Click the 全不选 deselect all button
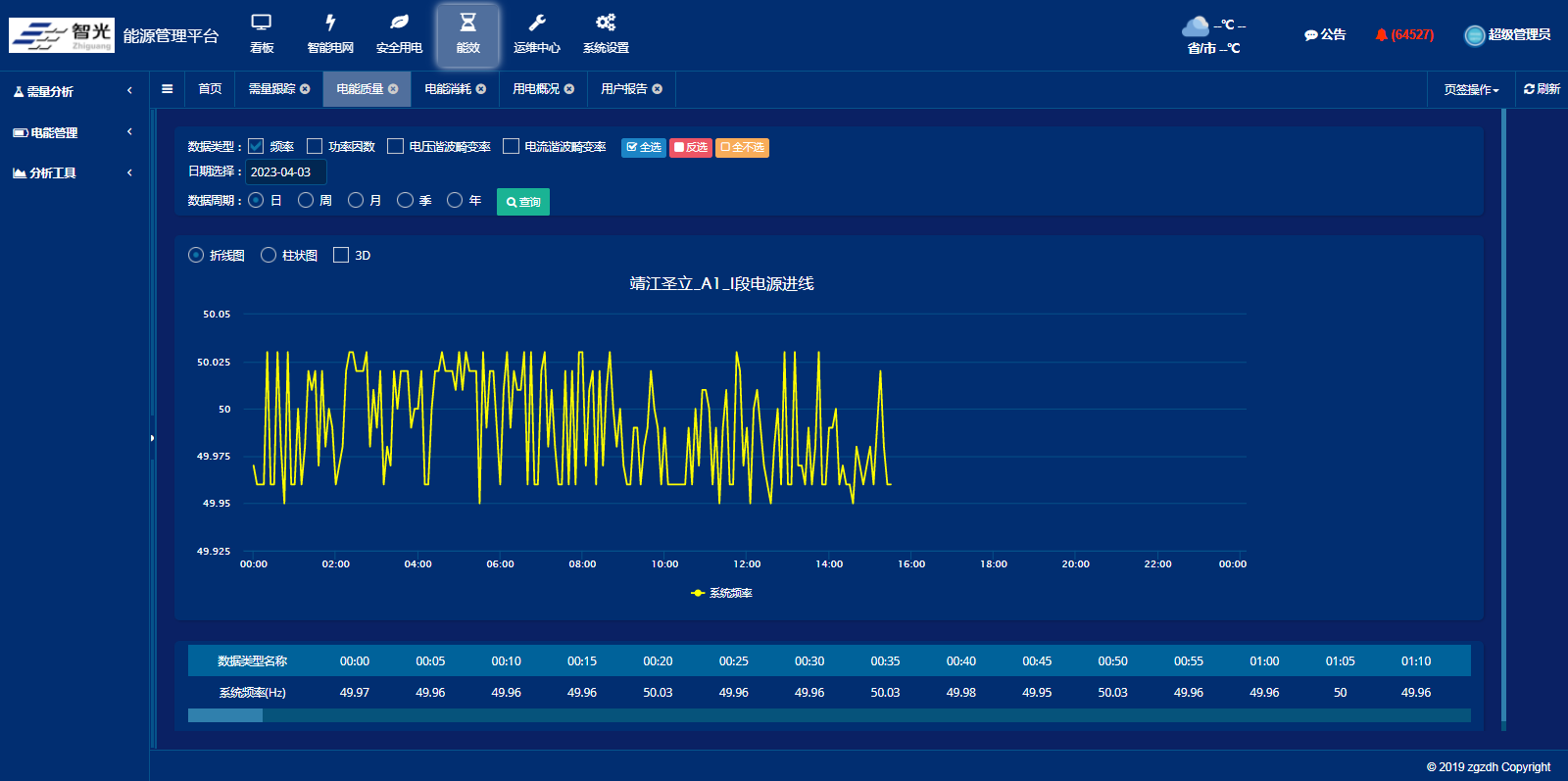This screenshot has height=781, width=1568. (742, 148)
